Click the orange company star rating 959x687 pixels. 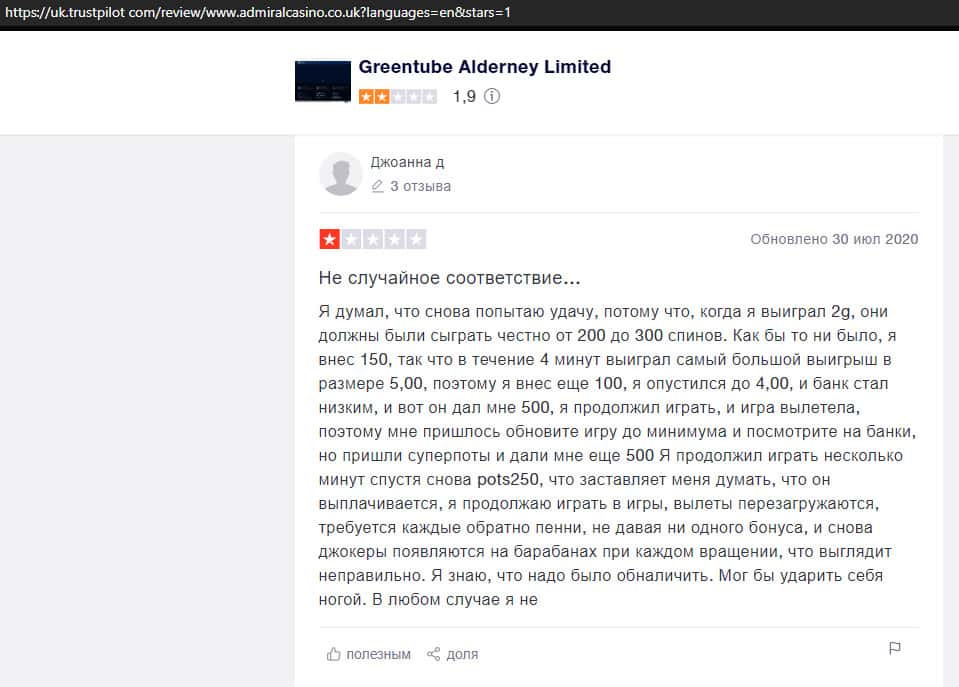coord(398,97)
